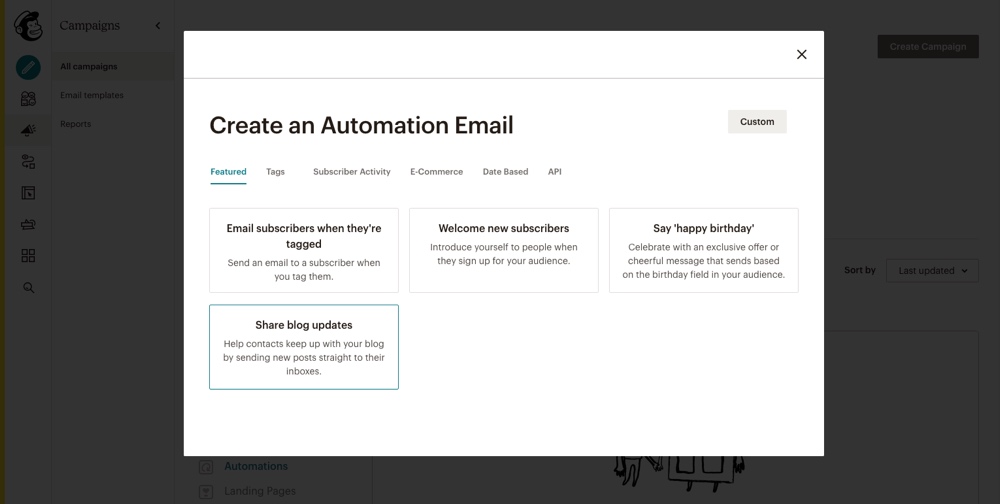1000x504 pixels.
Task: Switch to the API tab
Action: tap(555, 172)
